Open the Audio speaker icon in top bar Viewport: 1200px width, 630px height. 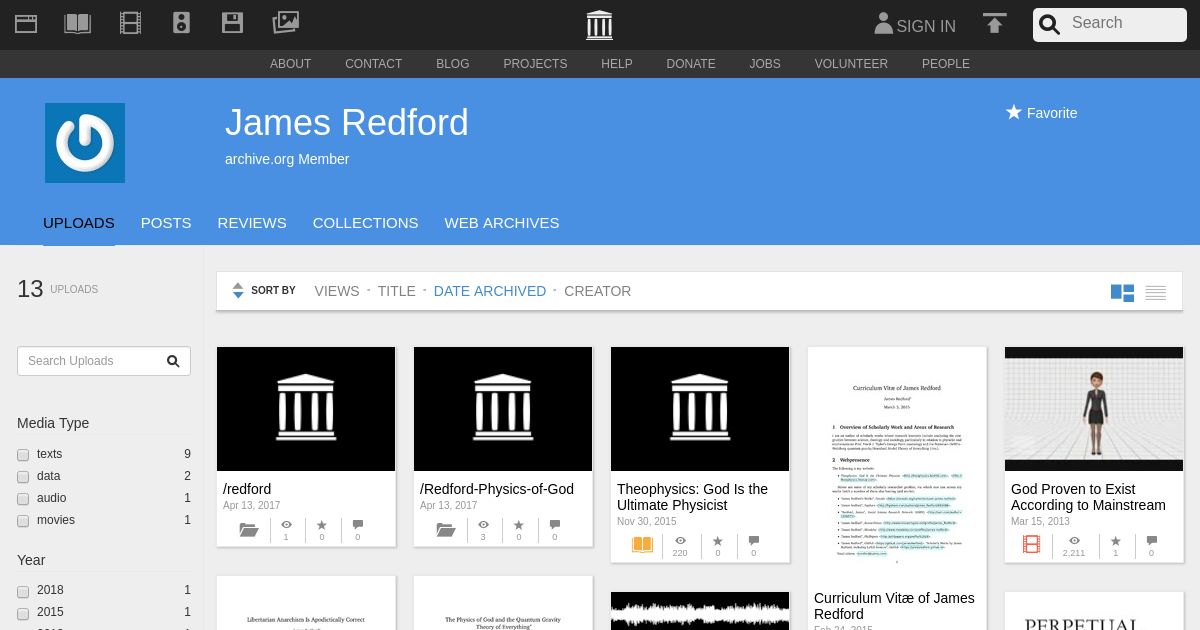pos(181,23)
